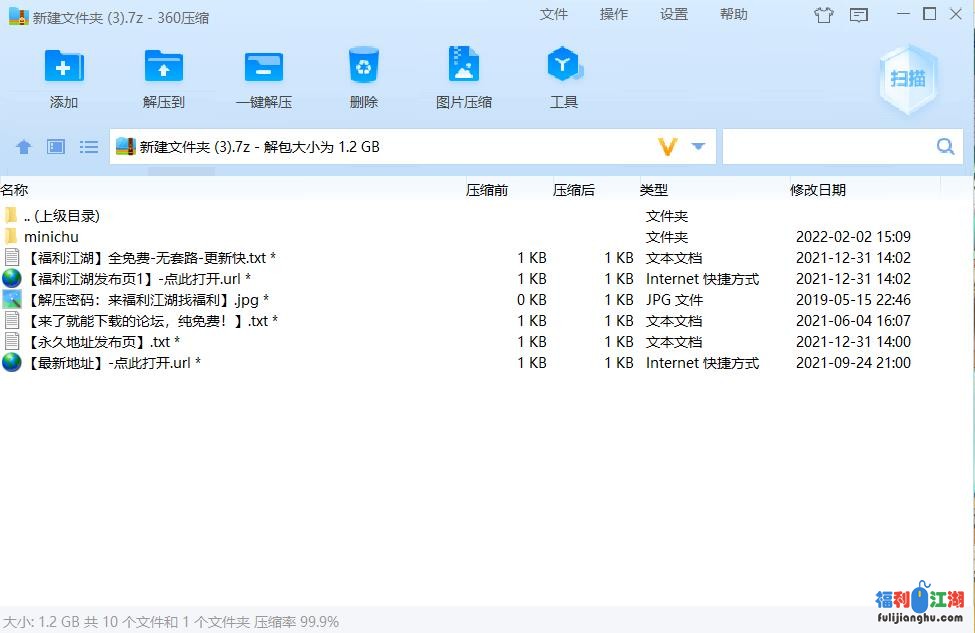This screenshot has width=975, height=633.
Task: Open the 文件 (File) menu
Action: 554,14
